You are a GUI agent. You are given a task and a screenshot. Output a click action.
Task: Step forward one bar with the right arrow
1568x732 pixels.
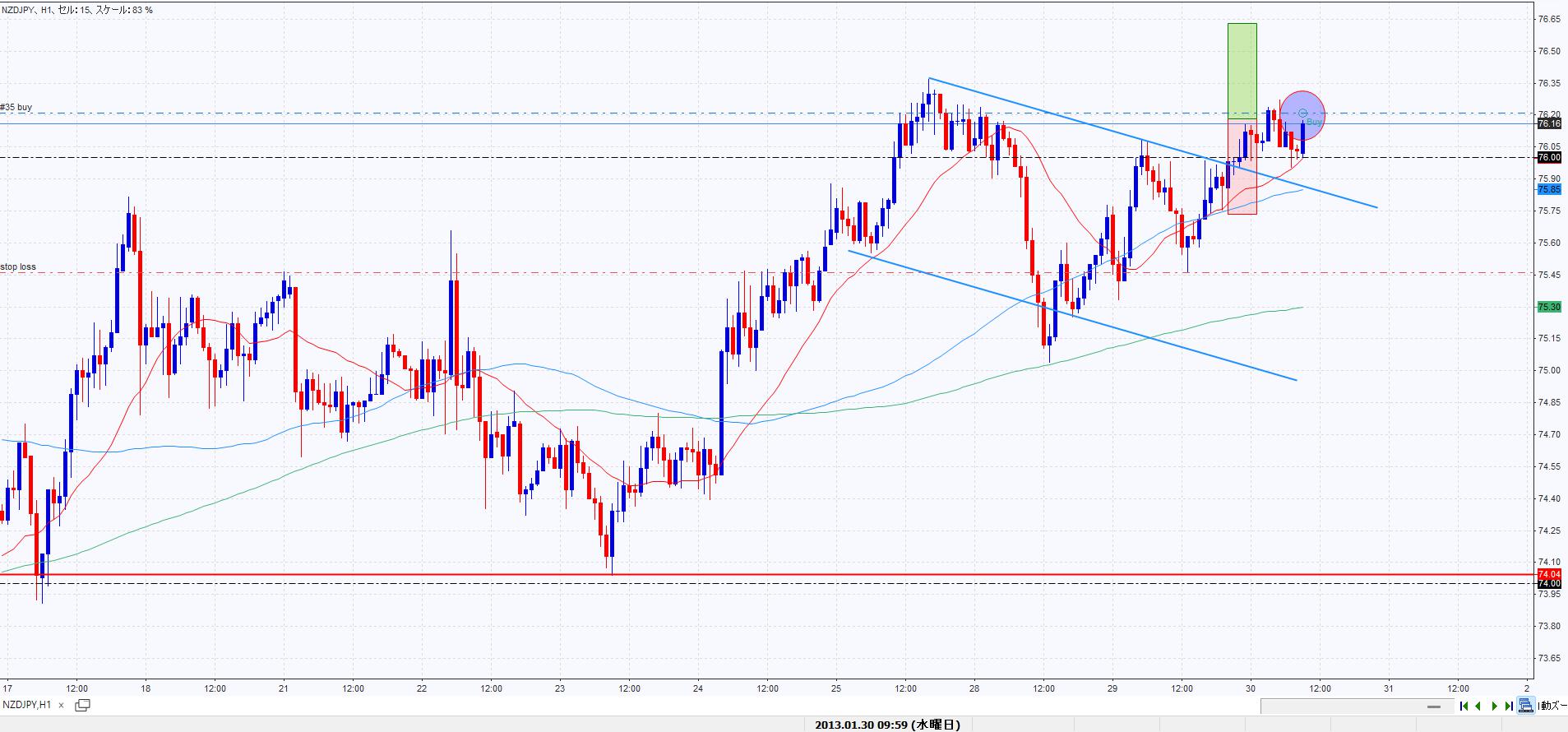click(1494, 706)
